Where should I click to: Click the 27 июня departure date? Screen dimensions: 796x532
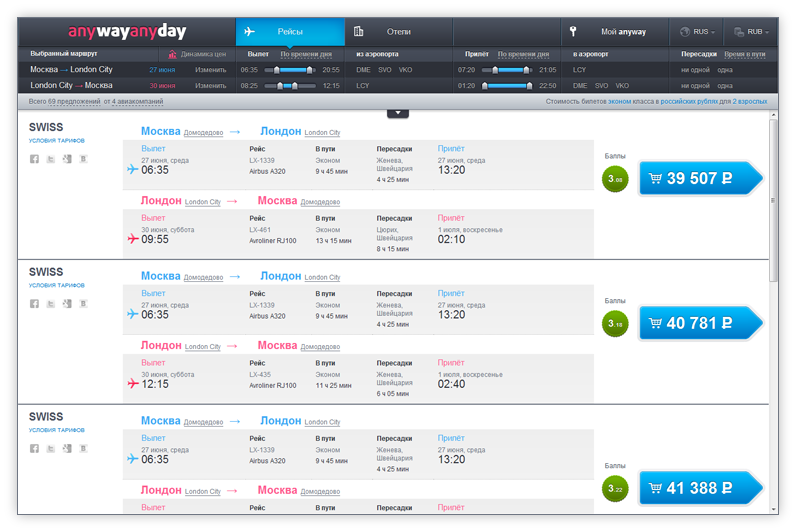(162, 70)
